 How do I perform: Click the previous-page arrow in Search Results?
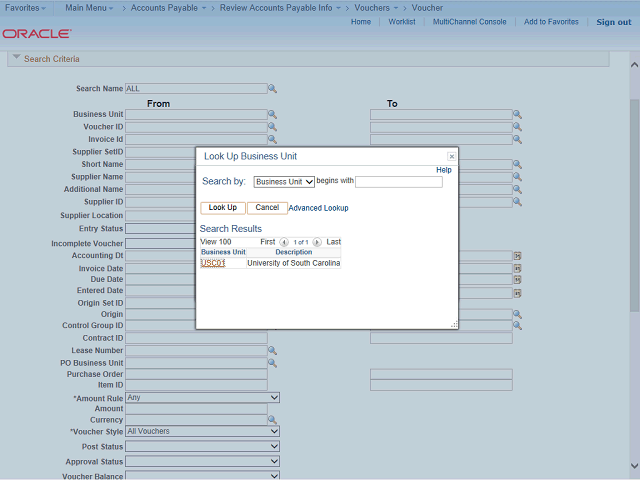click(284, 242)
